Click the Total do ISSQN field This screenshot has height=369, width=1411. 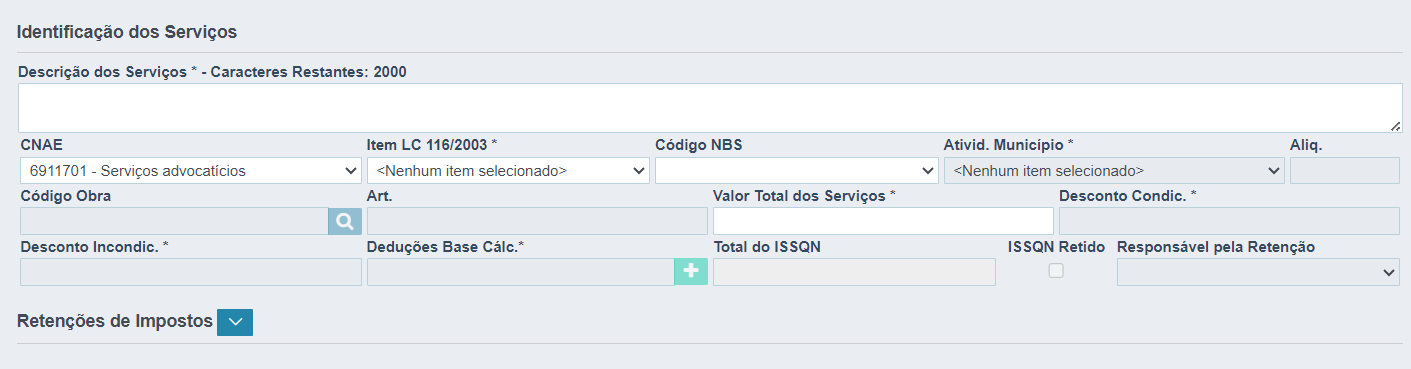(854, 272)
